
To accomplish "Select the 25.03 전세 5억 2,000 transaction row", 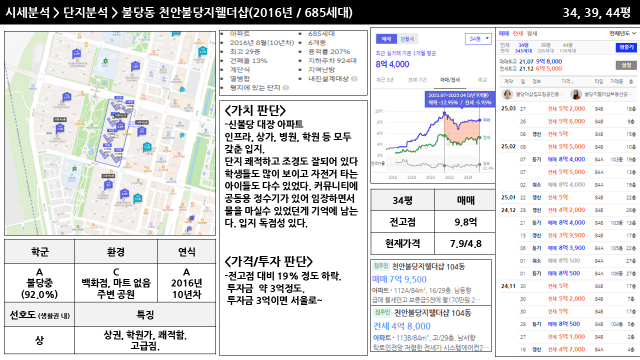I will point(568,109).
